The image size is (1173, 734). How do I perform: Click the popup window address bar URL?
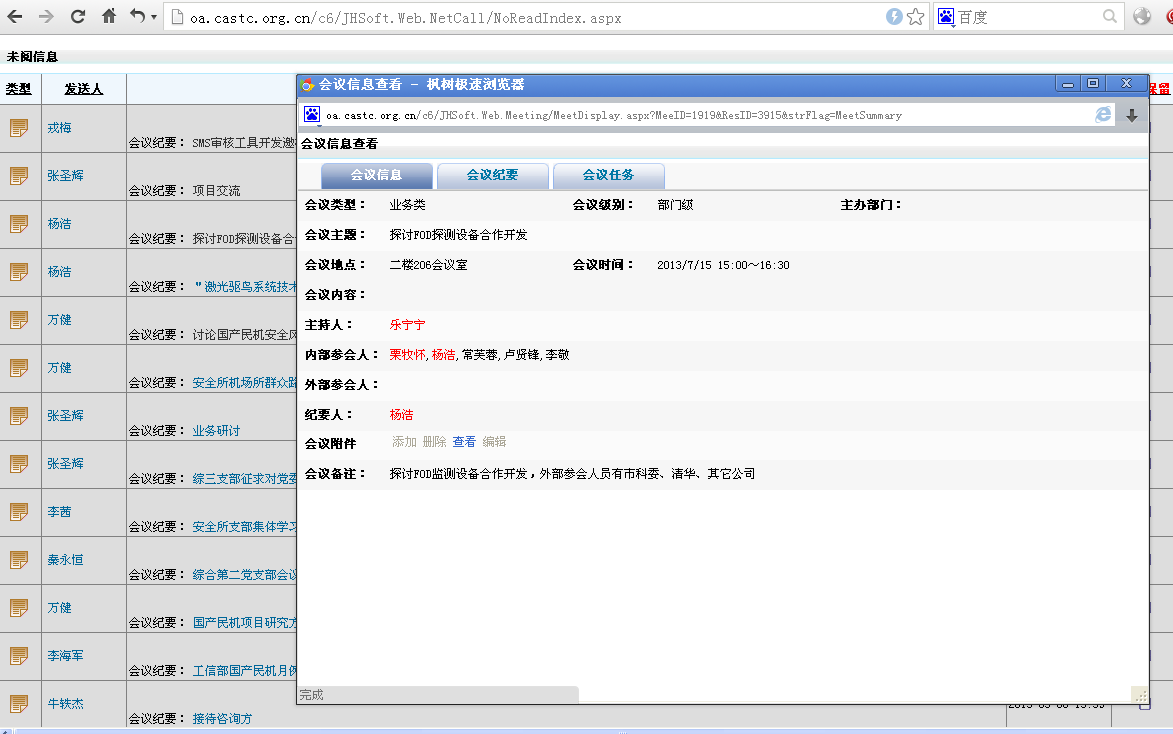(613, 115)
